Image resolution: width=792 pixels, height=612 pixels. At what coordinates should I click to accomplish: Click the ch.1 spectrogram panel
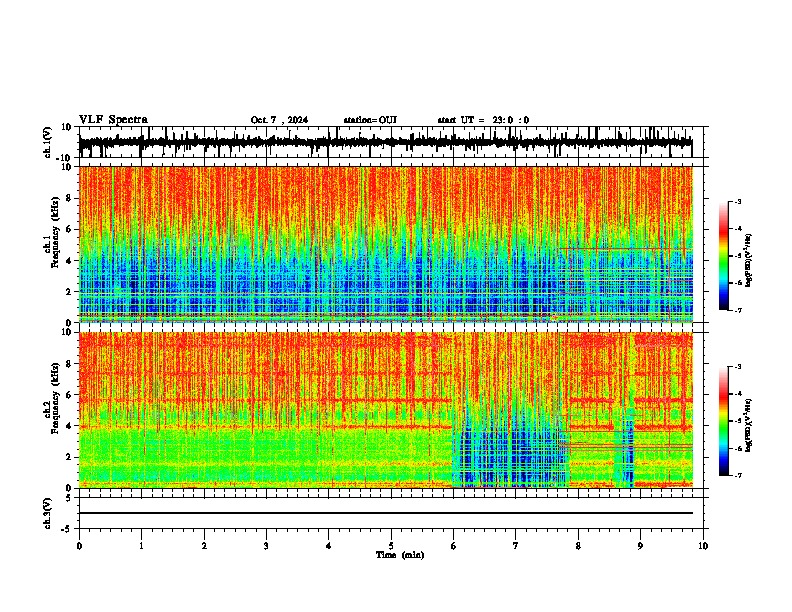(385, 244)
